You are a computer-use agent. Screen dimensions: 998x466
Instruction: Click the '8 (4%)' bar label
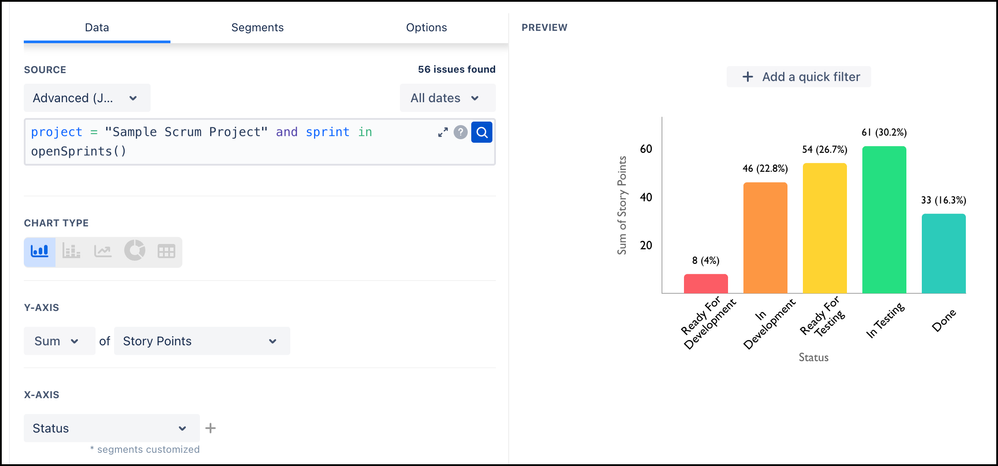[706, 260]
